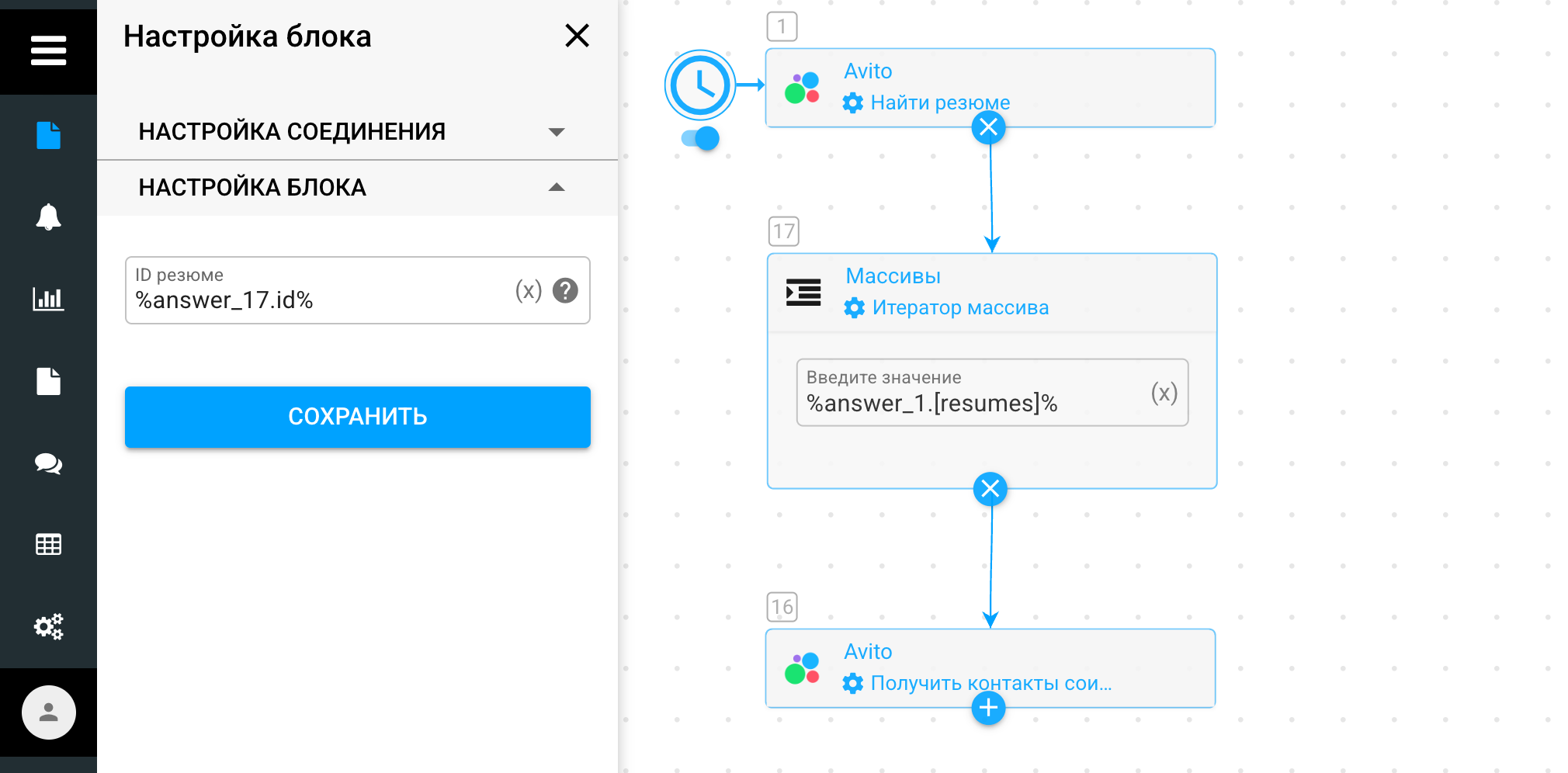The height and width of the screenshot is (773, 1568).
Task: Click the plus button under block 16
Action: (988, 708)
